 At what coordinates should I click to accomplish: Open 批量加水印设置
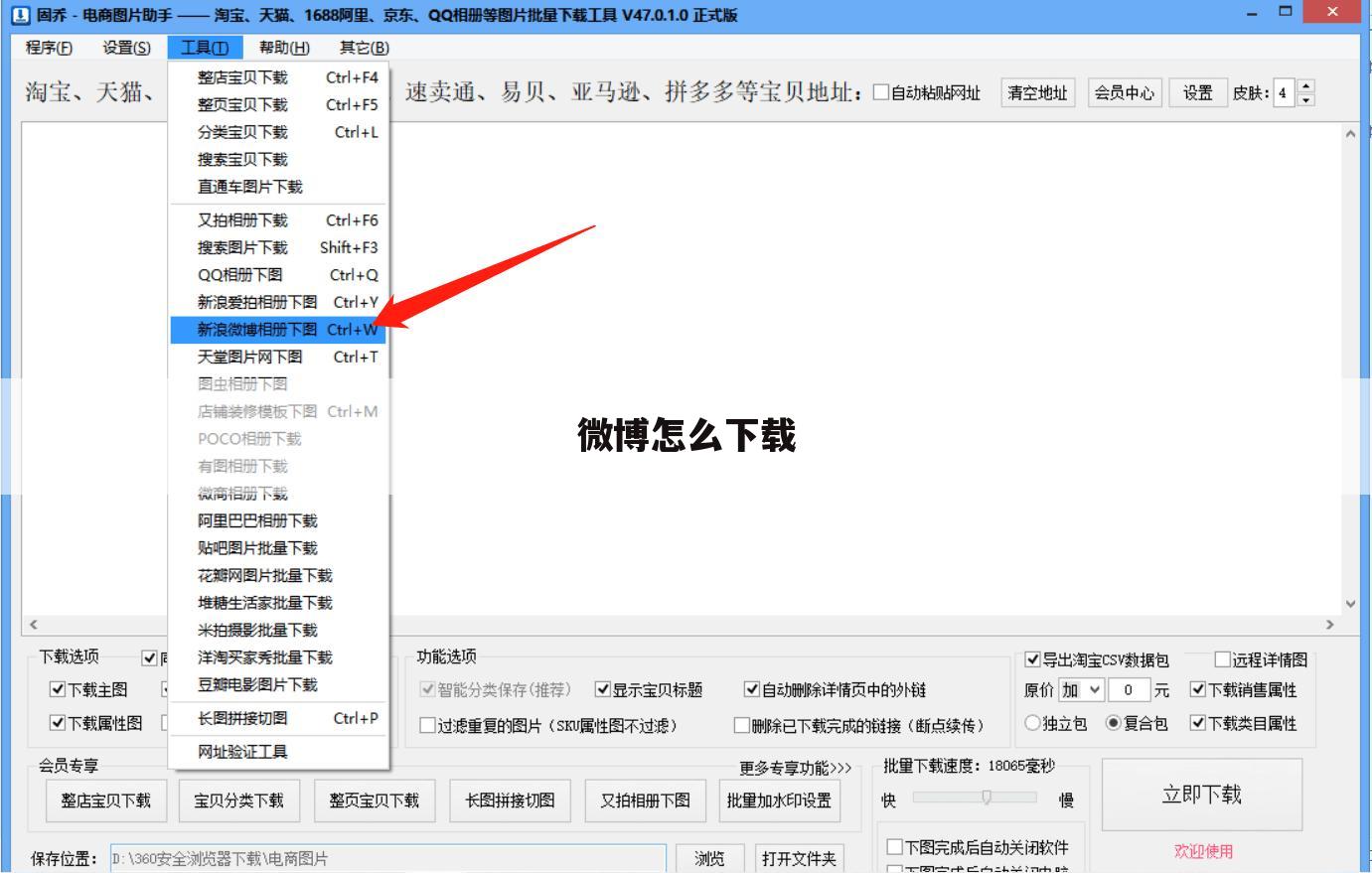click(x=779, y=800)
